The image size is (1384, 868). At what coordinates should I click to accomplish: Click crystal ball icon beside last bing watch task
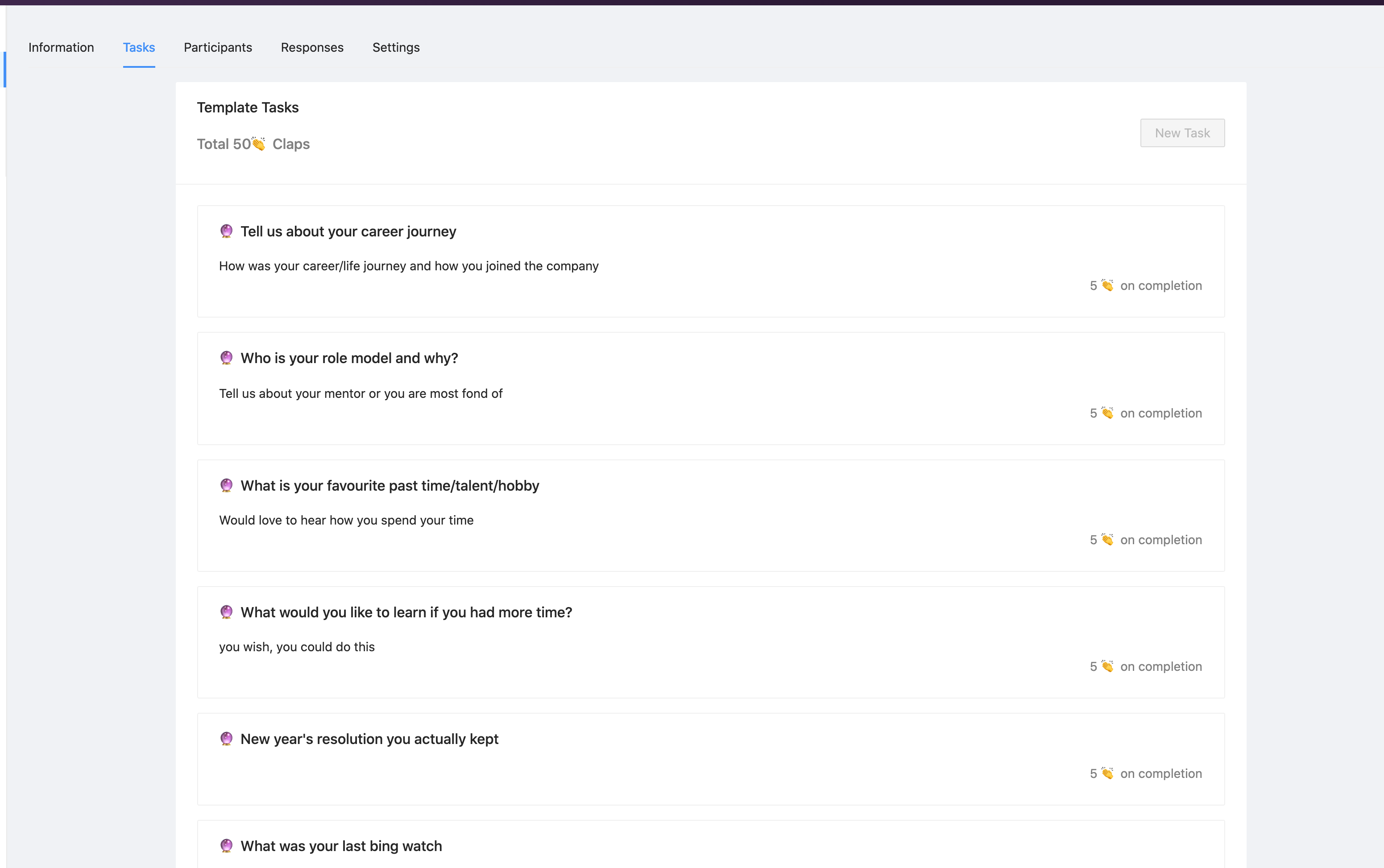coord(226,846)
